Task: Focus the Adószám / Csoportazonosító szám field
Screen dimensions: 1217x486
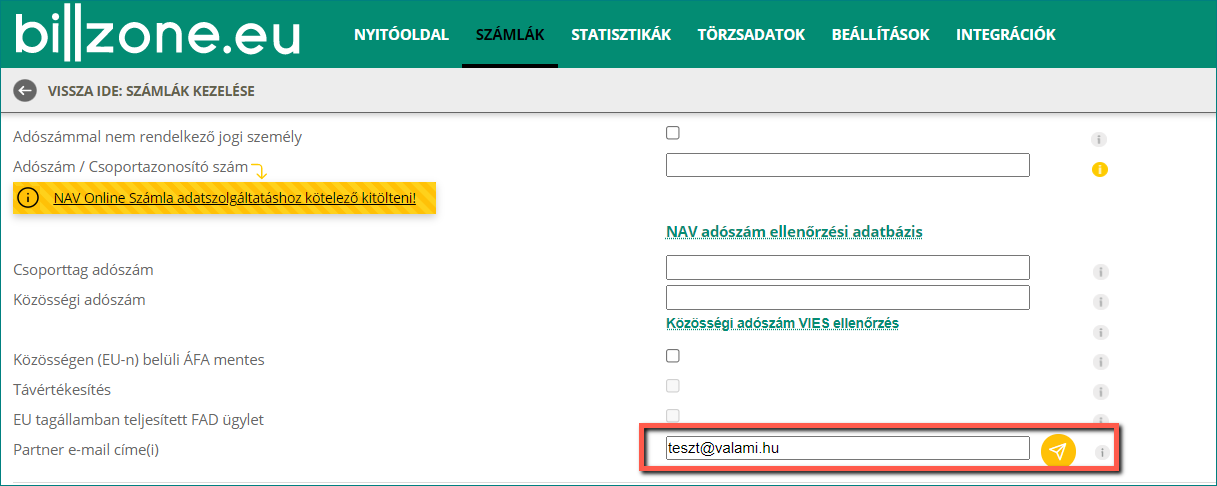Action: pos(848,165)
